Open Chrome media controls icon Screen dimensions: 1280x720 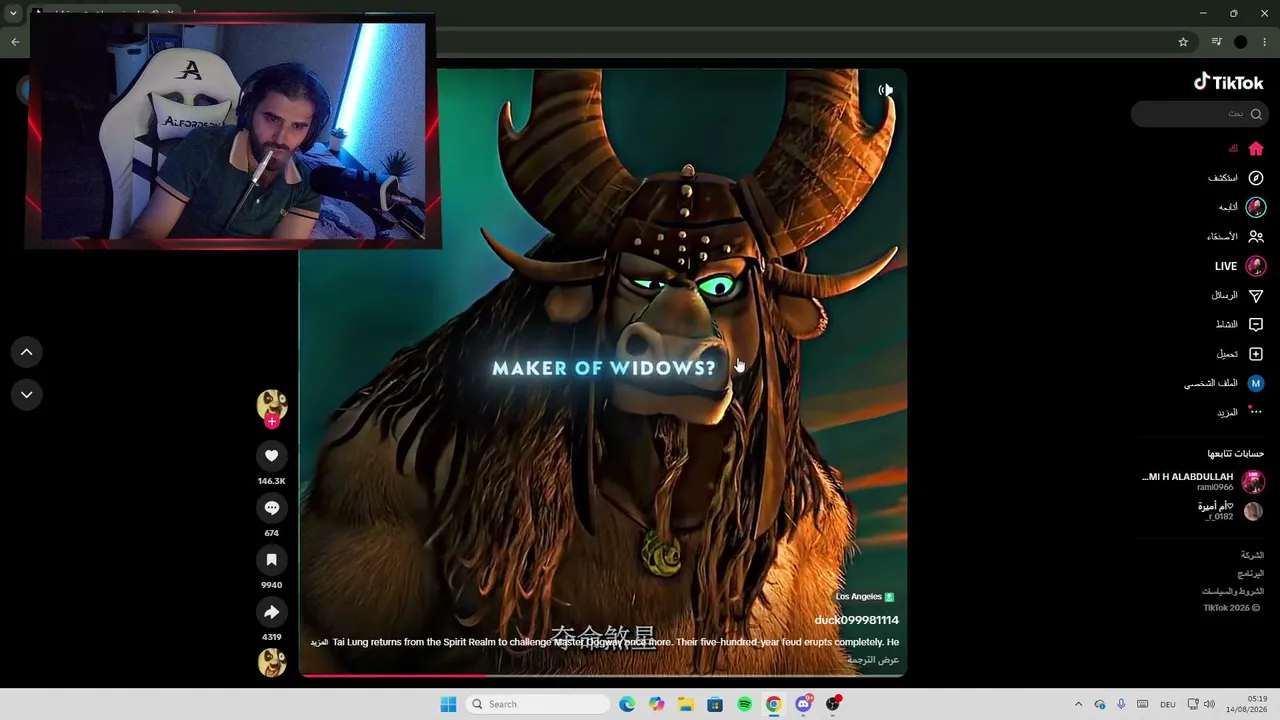coord(1216,42)
